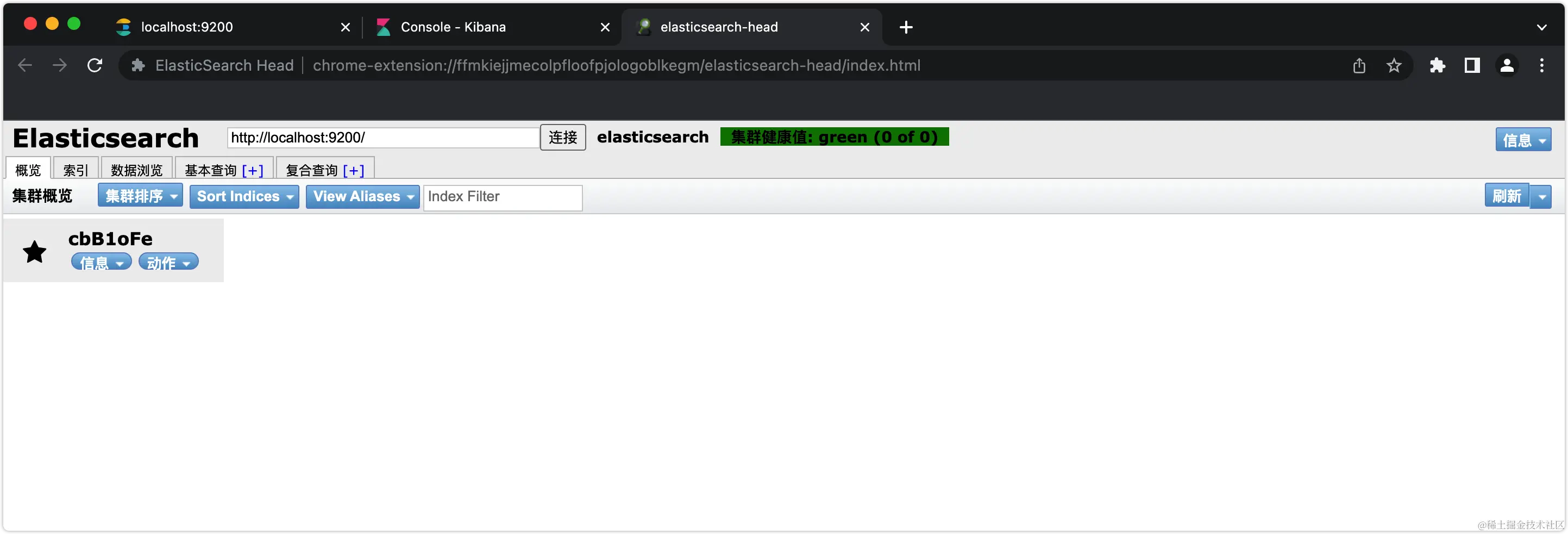
Task: Open the tab search chevron
Action: 1541,27
